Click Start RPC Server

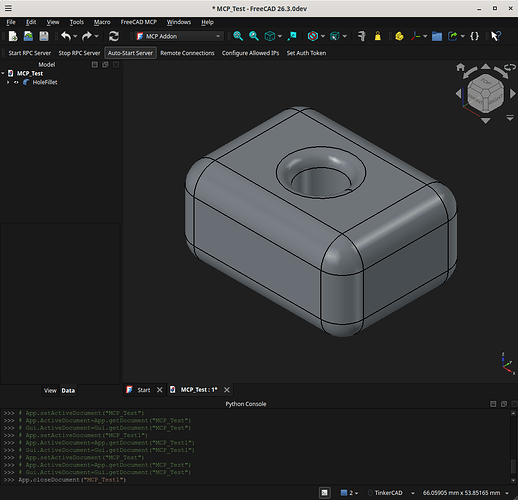click(x=30, y=53)
